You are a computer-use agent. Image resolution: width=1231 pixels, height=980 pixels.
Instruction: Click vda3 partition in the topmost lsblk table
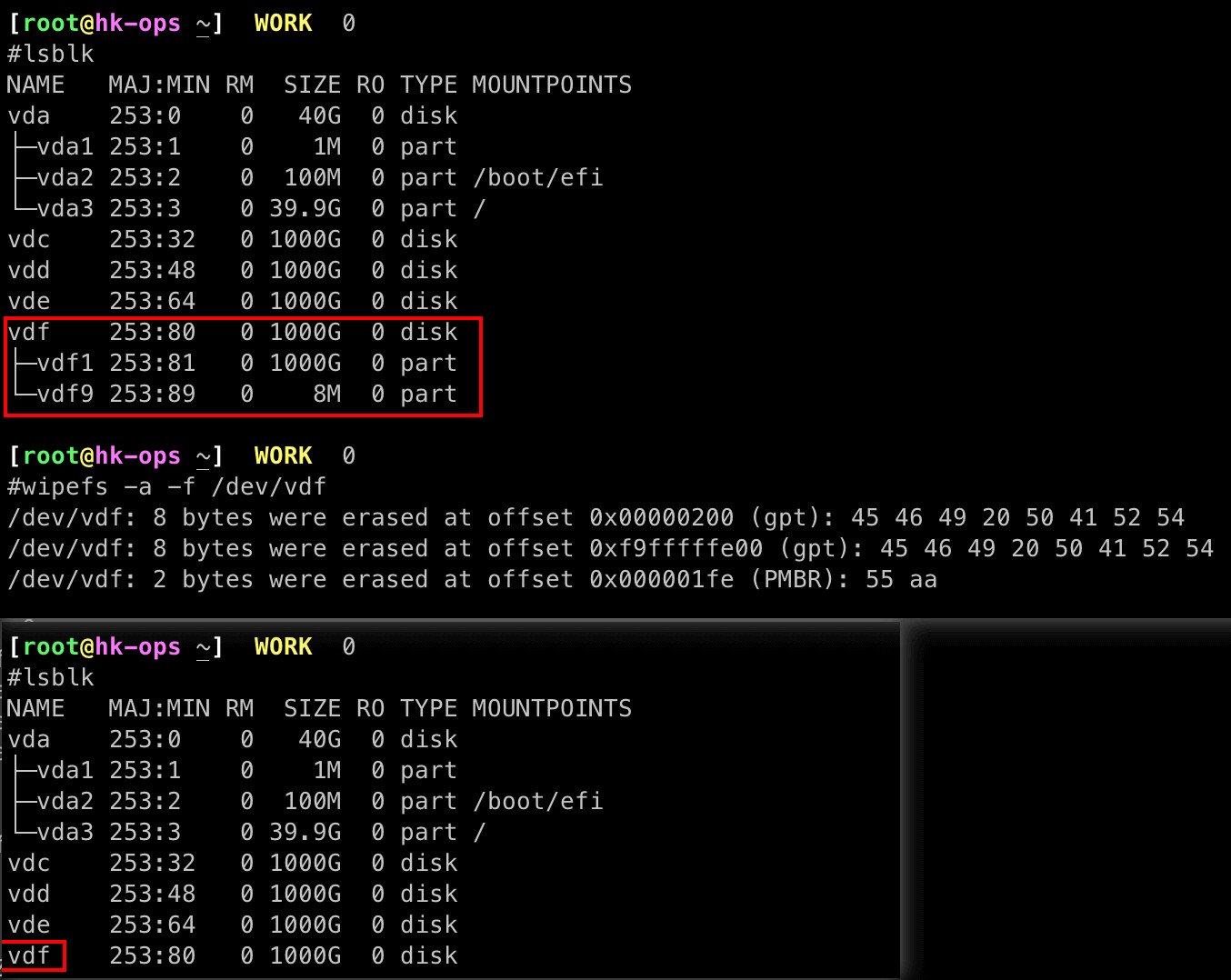pos(65,209)
